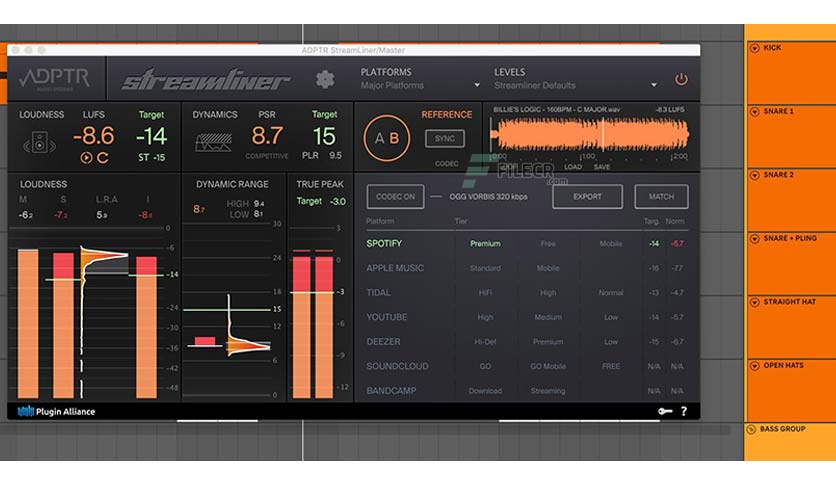Click the PSR reading 8.7
Screen dimensions: 836x484
click(x=267, y=136)
